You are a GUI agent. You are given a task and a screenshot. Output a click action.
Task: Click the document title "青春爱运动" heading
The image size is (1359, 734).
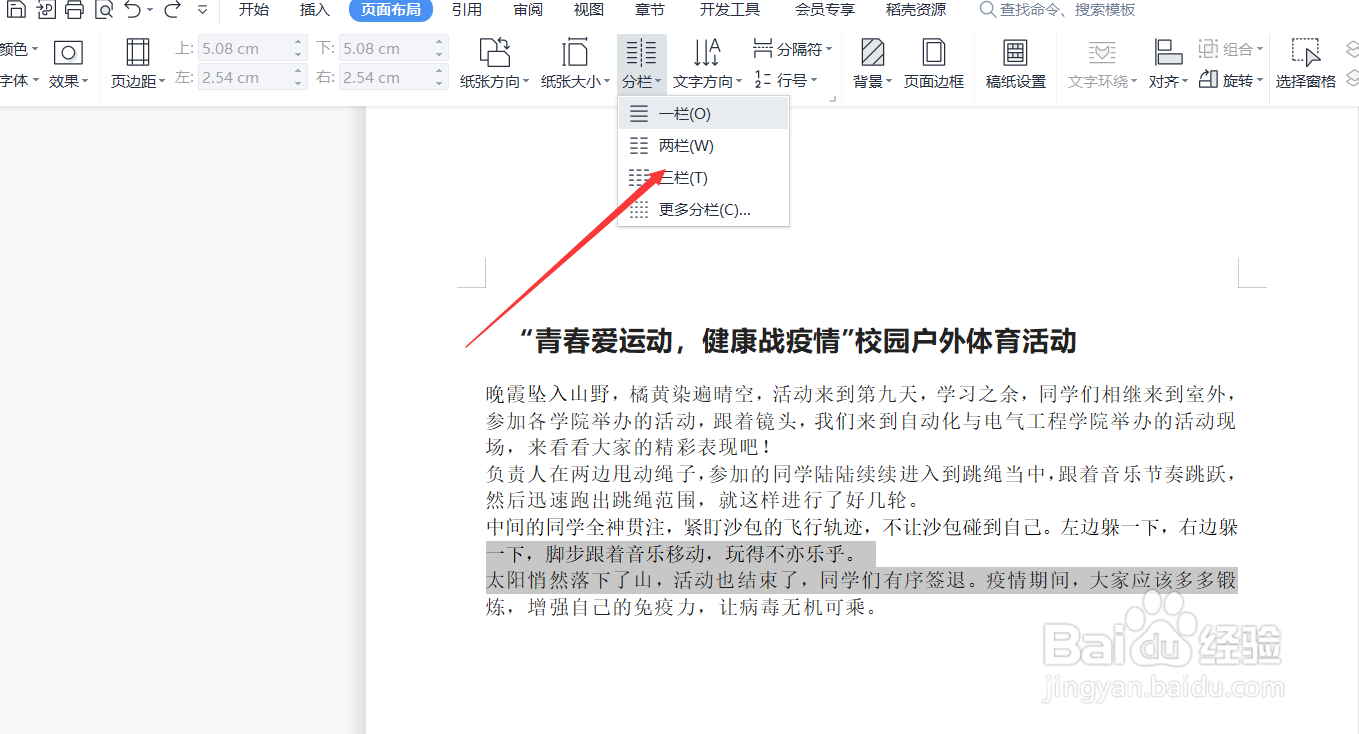tap(798, 341)
